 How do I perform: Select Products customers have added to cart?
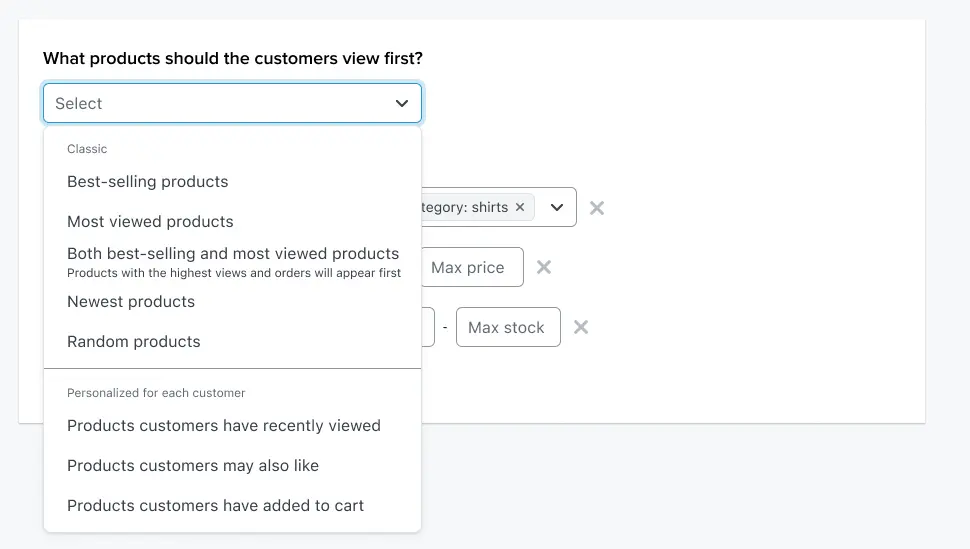pos(215,506)
